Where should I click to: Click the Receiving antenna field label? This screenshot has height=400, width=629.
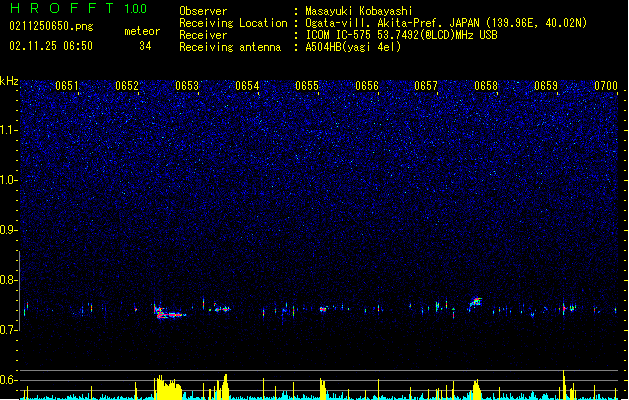(230, 47)
